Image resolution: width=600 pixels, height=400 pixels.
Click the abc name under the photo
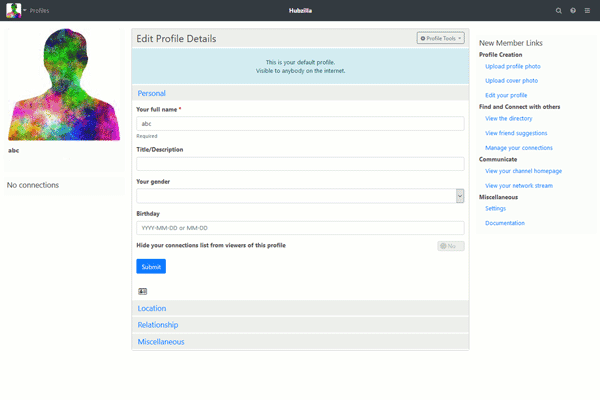coord(14,150)
